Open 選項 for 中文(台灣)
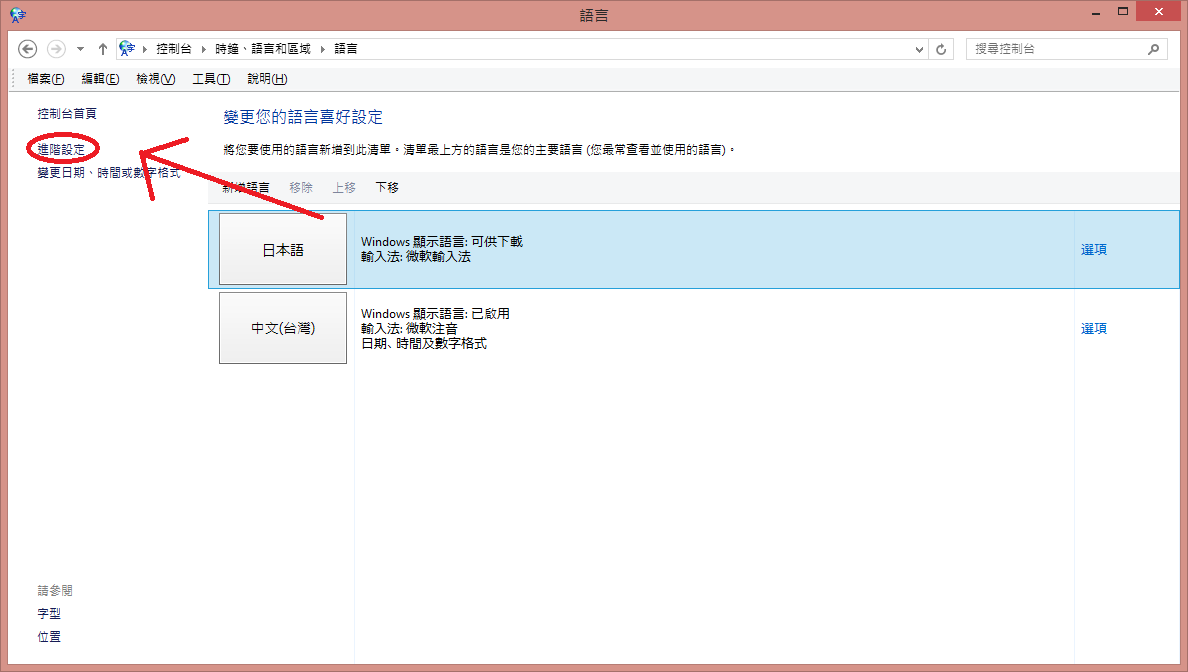Image resolution: width=1188 pixels, height=672 pixels. click(1094, 328)
